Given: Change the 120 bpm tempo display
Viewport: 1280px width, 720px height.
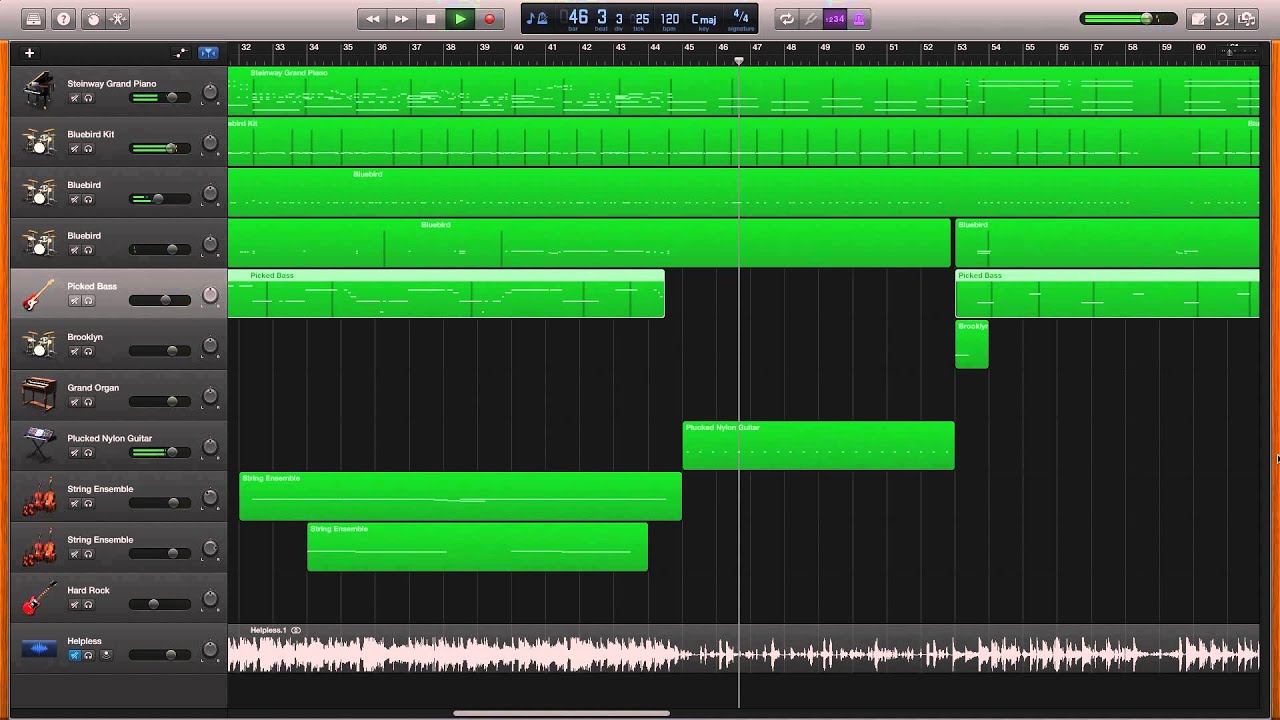Looking at the screenshot, I should point(670,19).
